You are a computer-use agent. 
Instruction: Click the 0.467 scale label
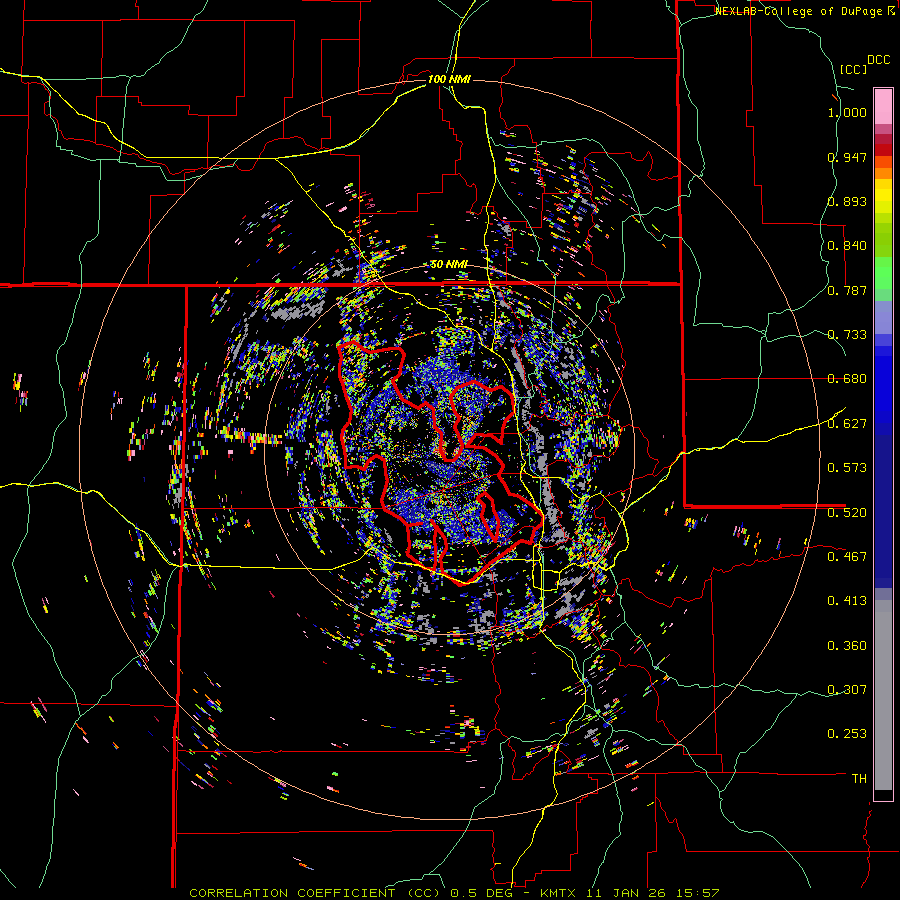point(847,557)
